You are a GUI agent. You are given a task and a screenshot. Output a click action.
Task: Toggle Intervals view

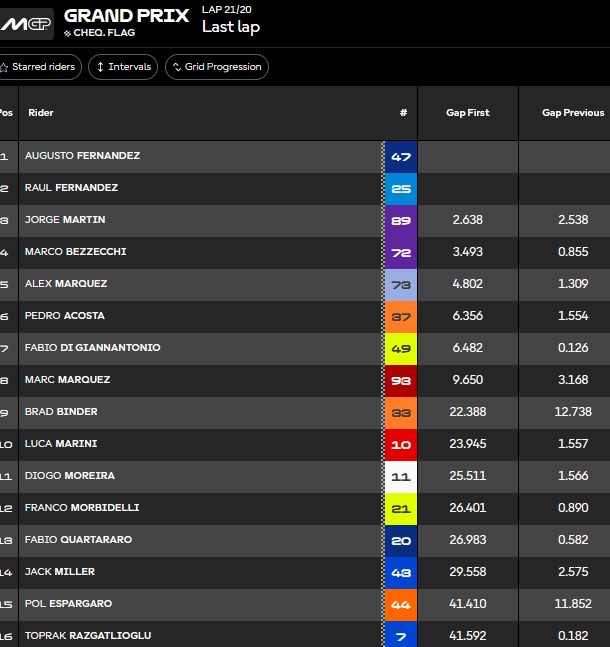coord(123,67)
